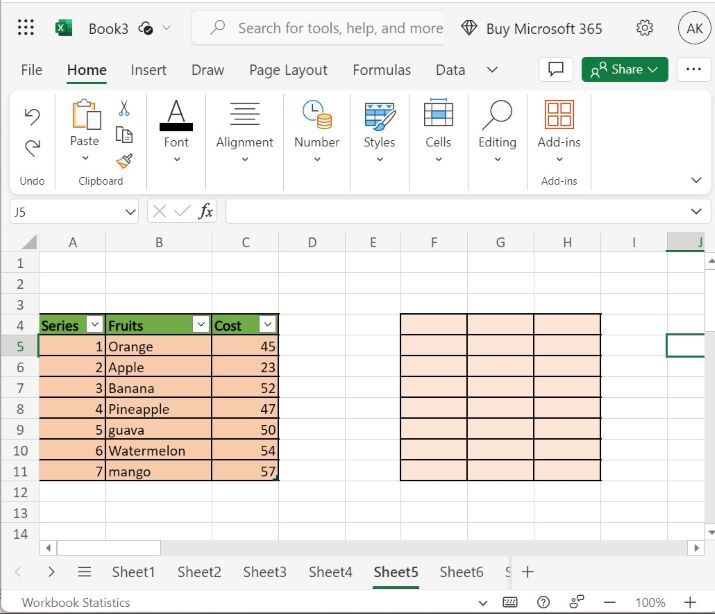Zoom in with the plus button

[x=690, y=602]
